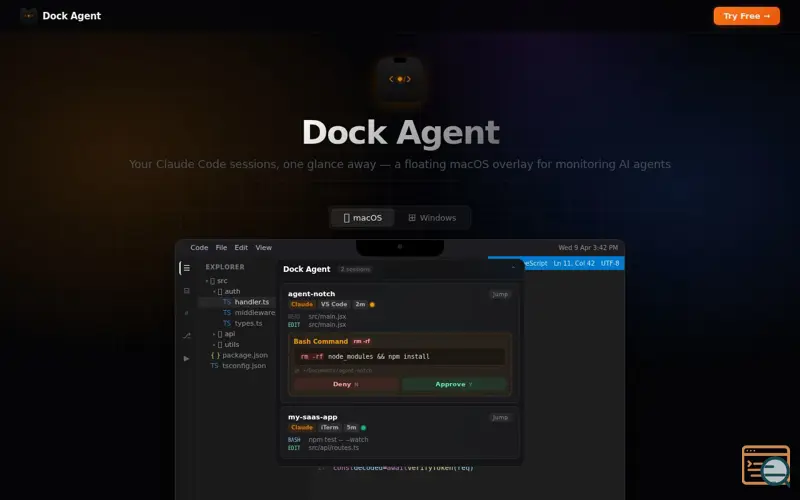Click my-saas-app session title
The image size is (800, 500).
click(312, 417)
